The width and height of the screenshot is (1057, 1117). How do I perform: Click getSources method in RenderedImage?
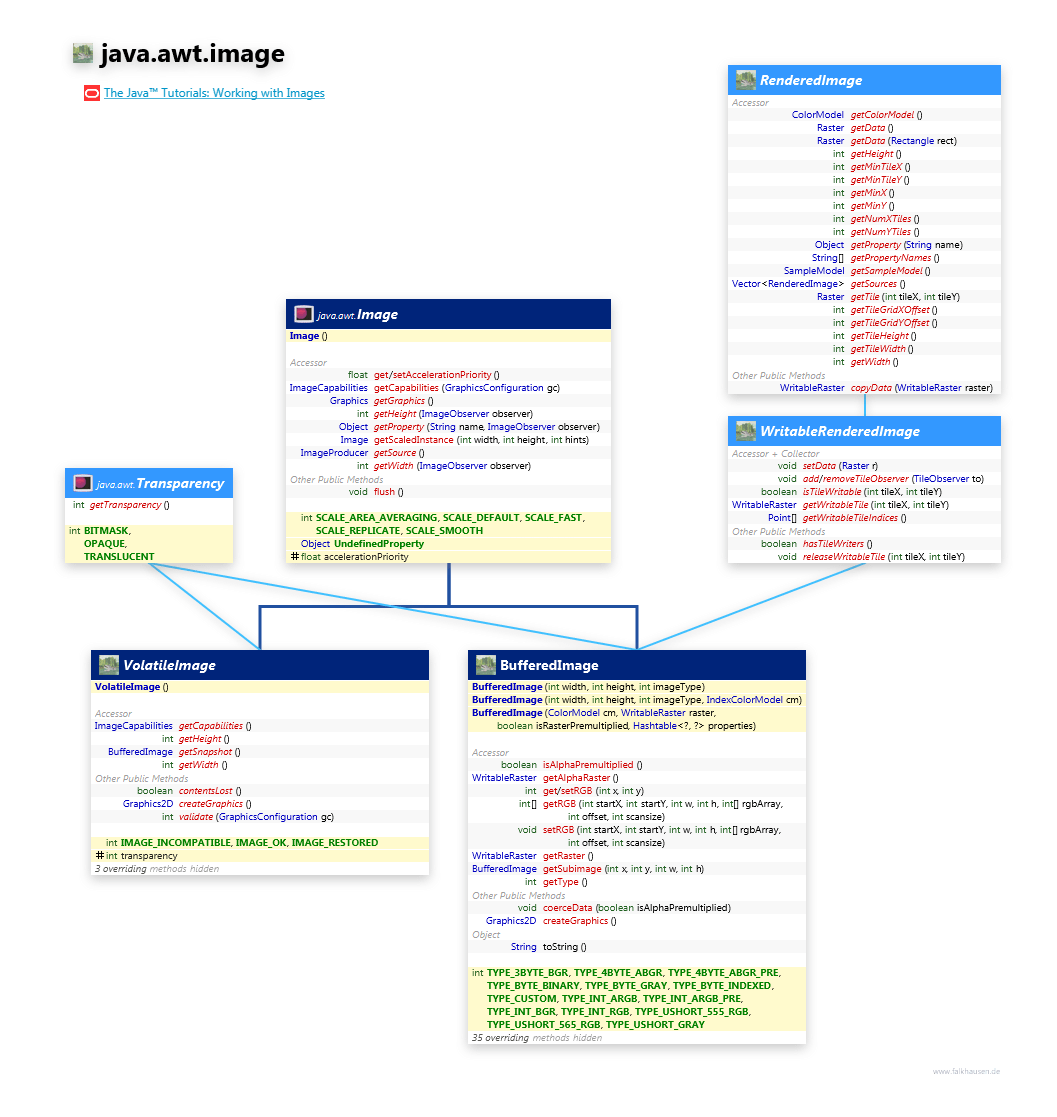pos(874,284)
